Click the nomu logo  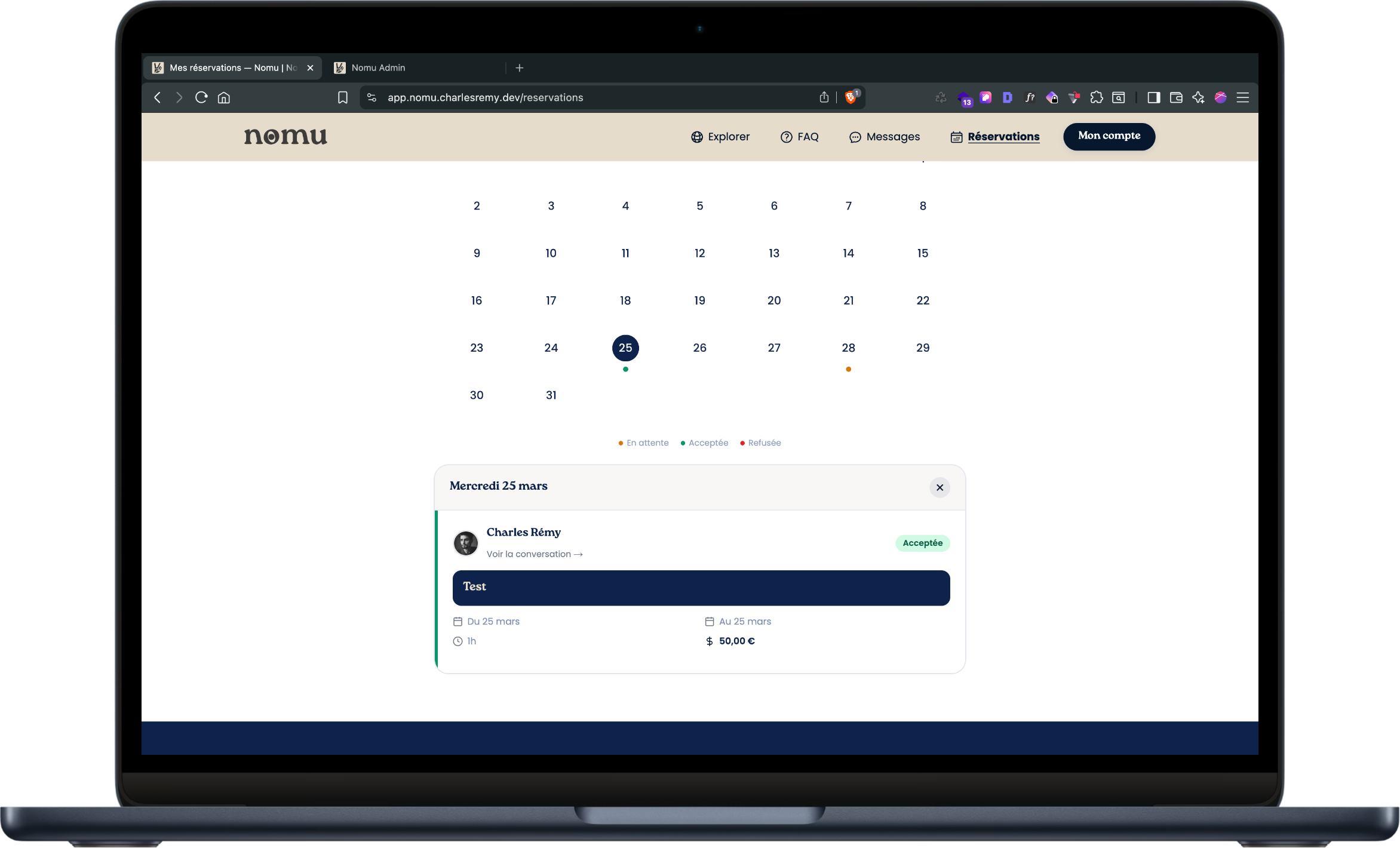click(x=285, y=136)
